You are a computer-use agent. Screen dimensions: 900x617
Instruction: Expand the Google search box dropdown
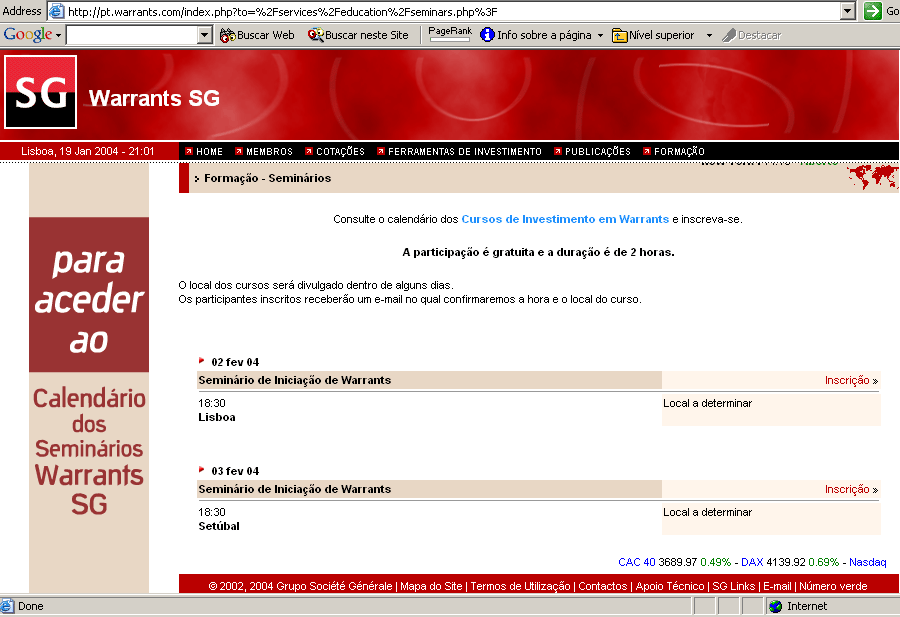205,35
